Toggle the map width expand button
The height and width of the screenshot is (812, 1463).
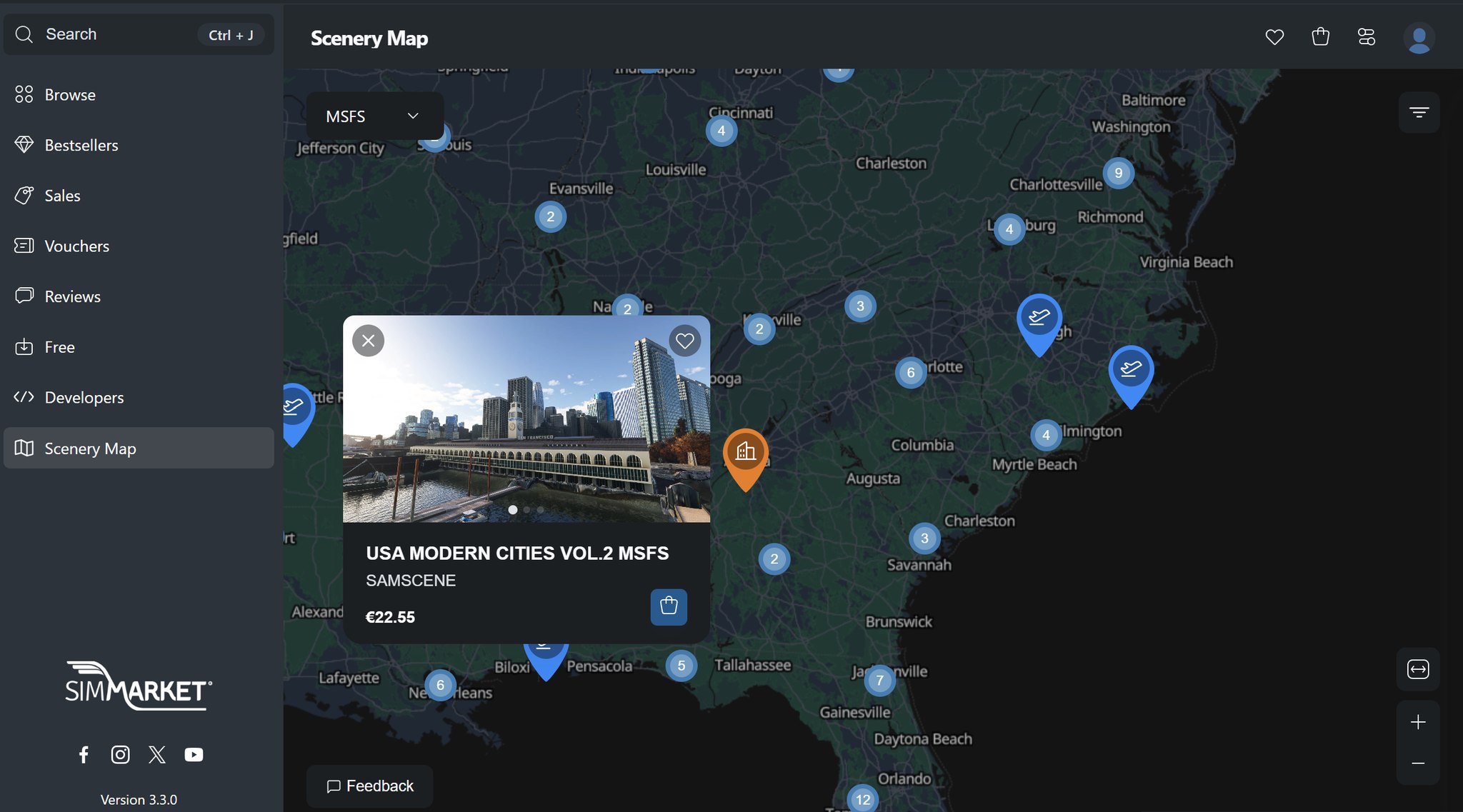coord(1417,669)
